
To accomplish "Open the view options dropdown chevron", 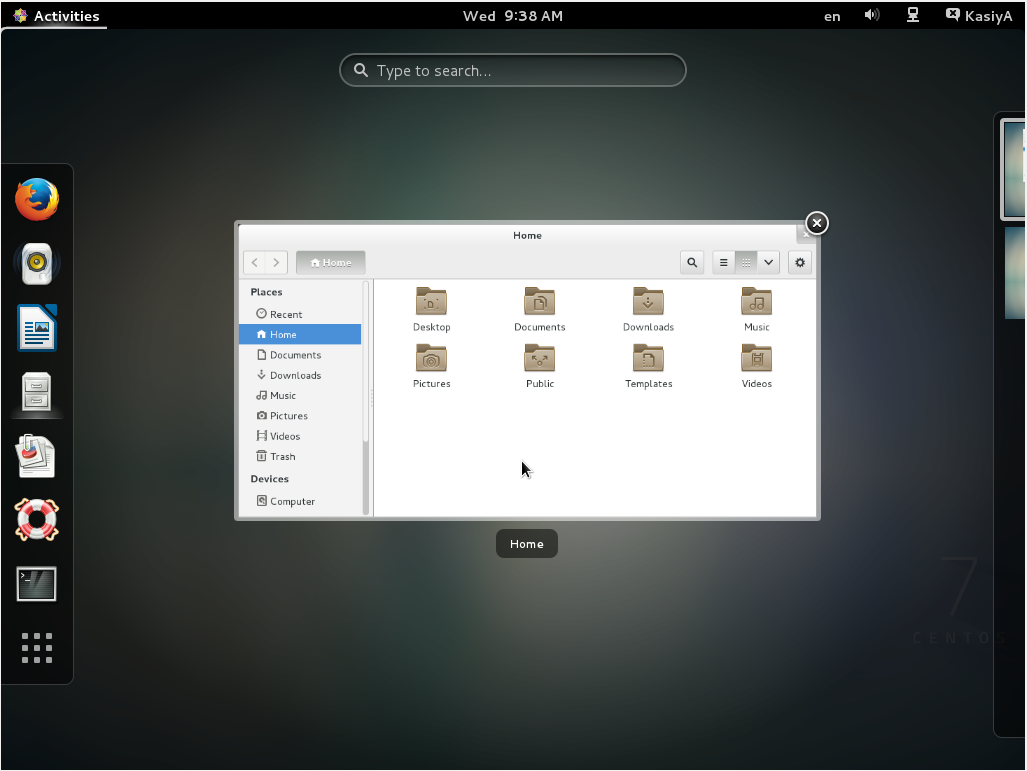I will click(x=768, y=261).
